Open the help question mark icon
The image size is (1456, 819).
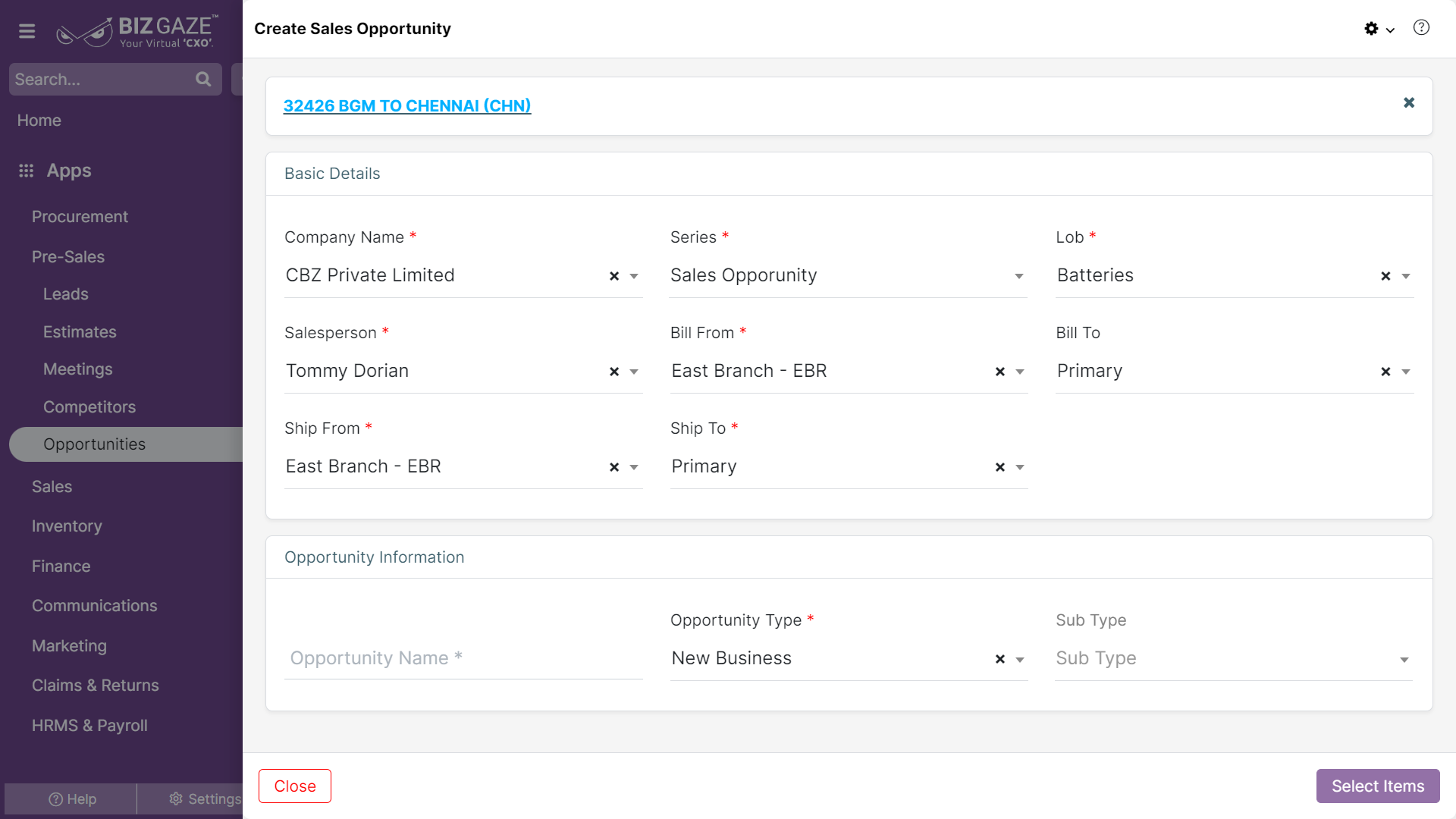1421,28
